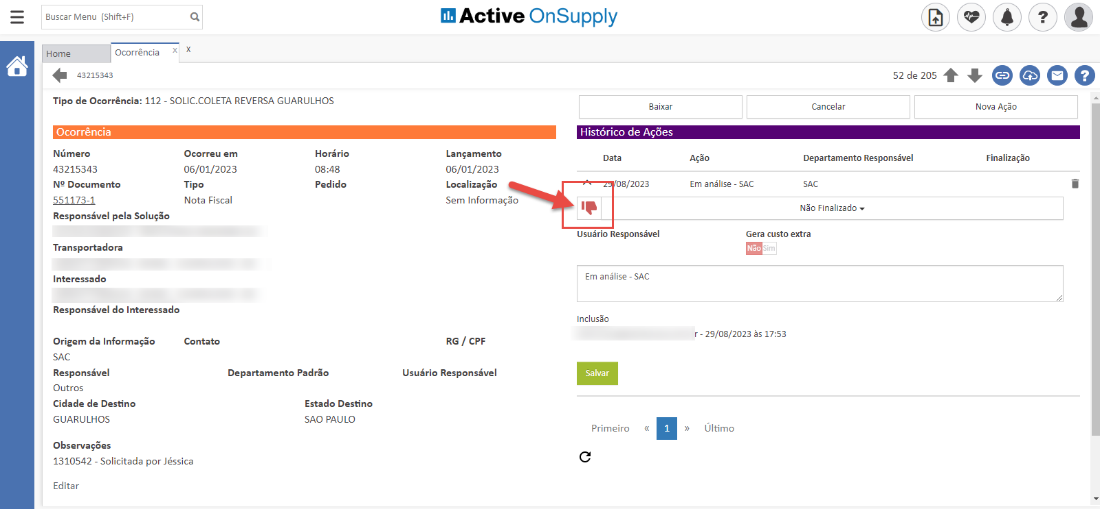Toggle Gera custo extra to Sim

tap(769, 248)
